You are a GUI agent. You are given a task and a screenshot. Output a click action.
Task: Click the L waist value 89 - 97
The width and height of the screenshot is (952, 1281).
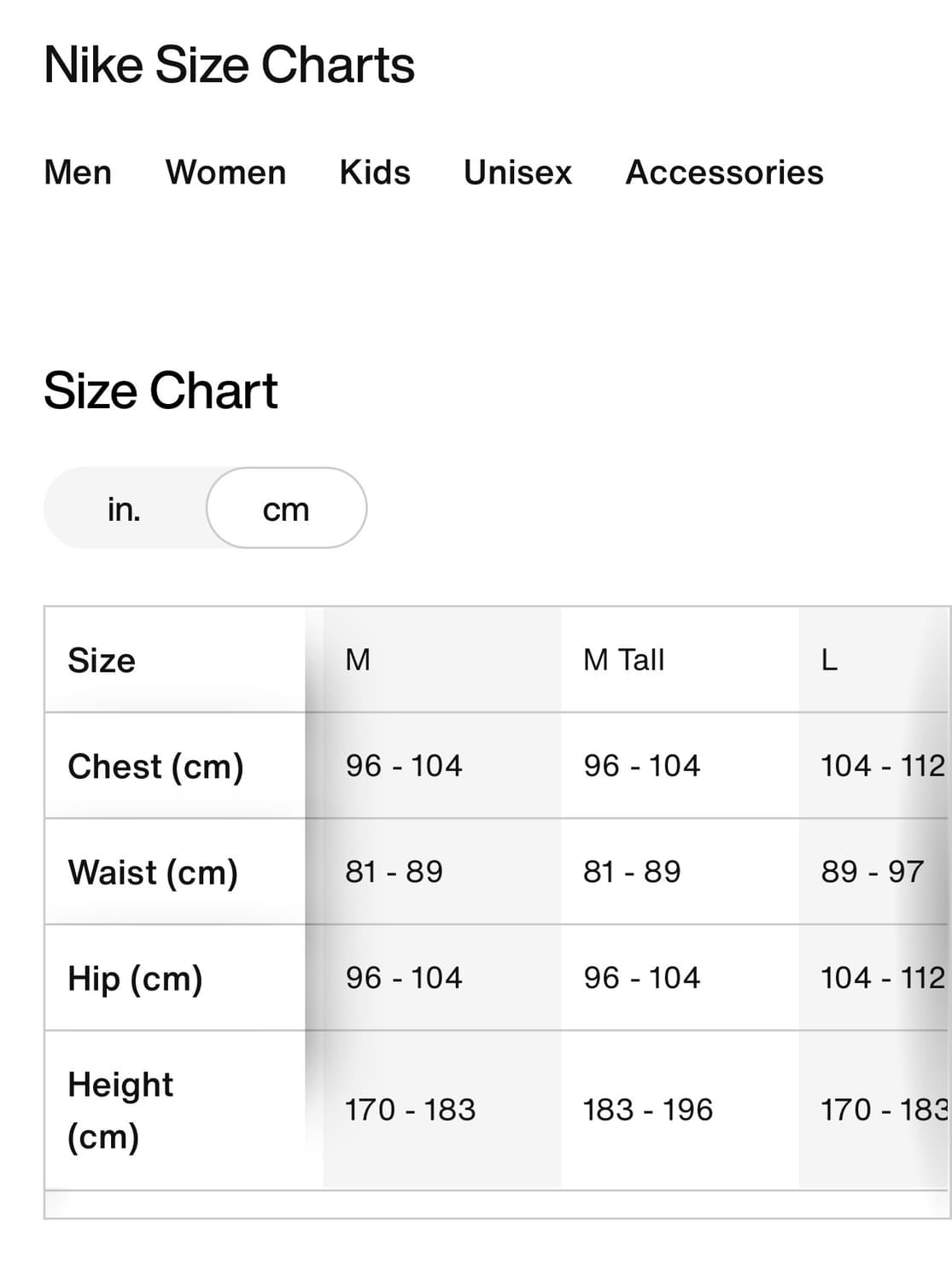(872, 872)
